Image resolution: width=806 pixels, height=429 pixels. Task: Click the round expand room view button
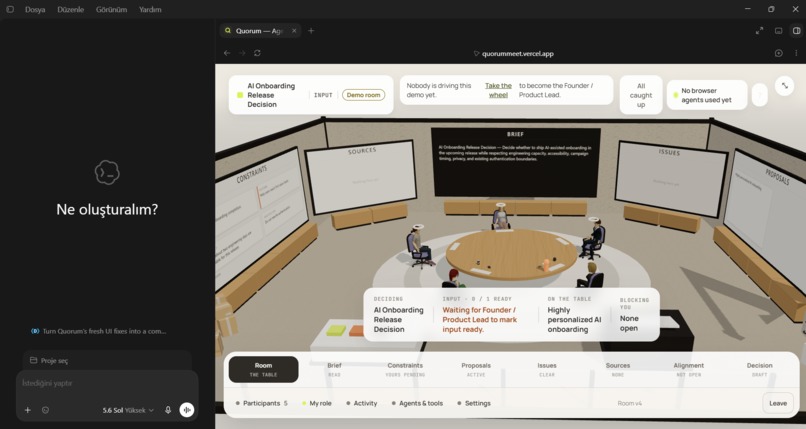click(785, 86)
